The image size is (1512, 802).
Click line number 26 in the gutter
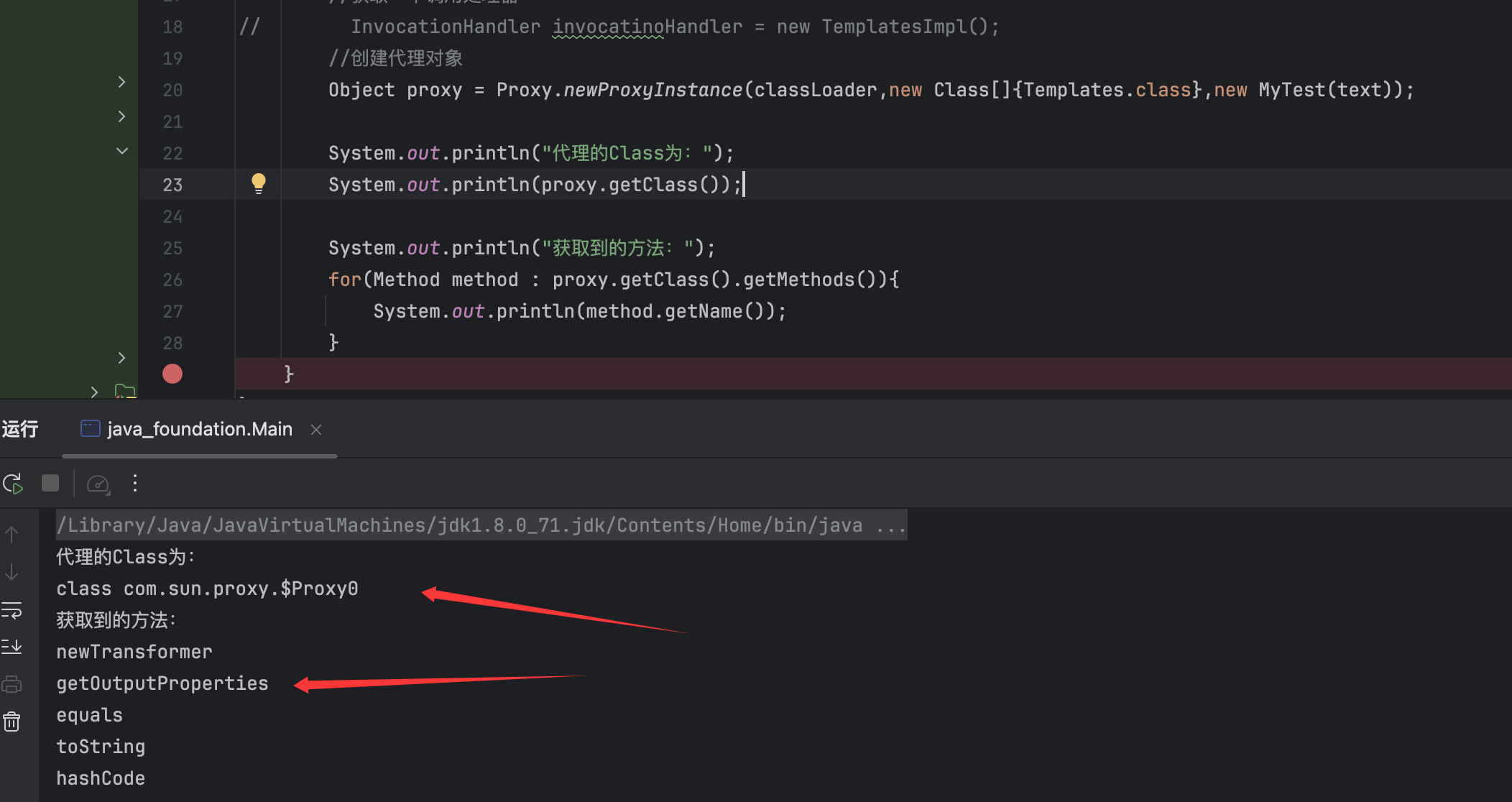click(172, 280)
